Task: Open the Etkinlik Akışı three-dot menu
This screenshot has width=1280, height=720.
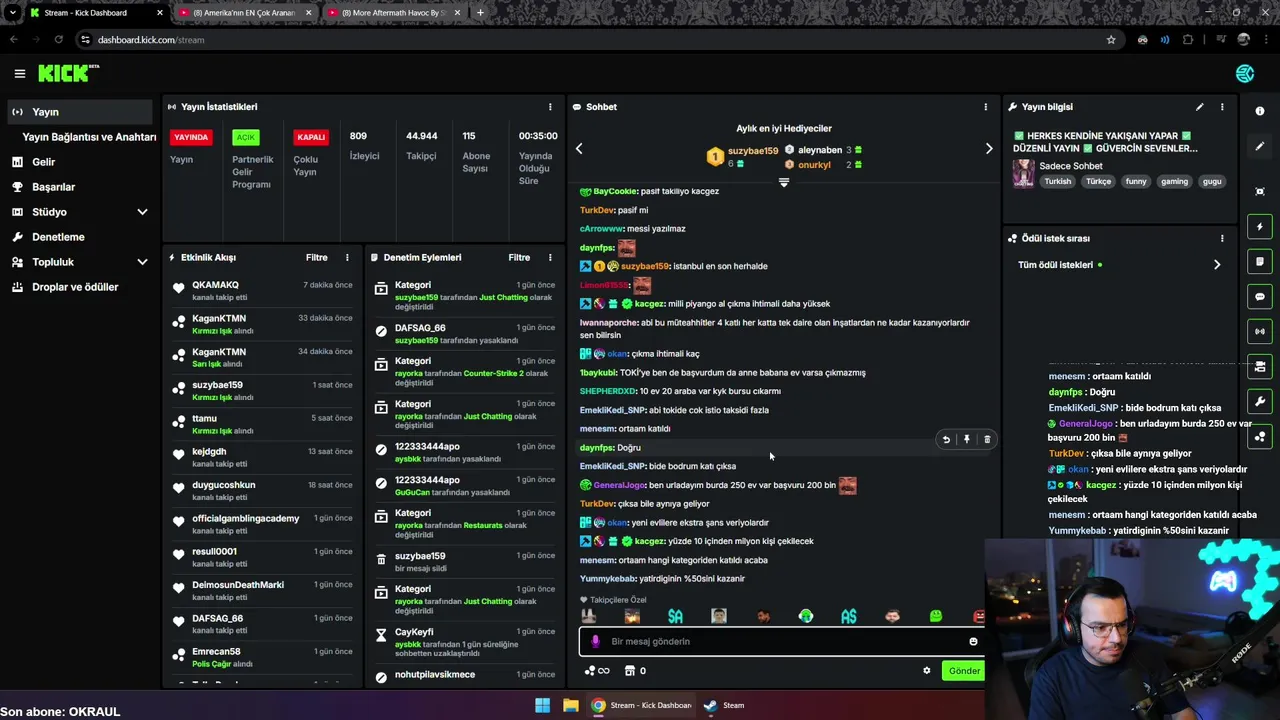Action: click(347, 257)
